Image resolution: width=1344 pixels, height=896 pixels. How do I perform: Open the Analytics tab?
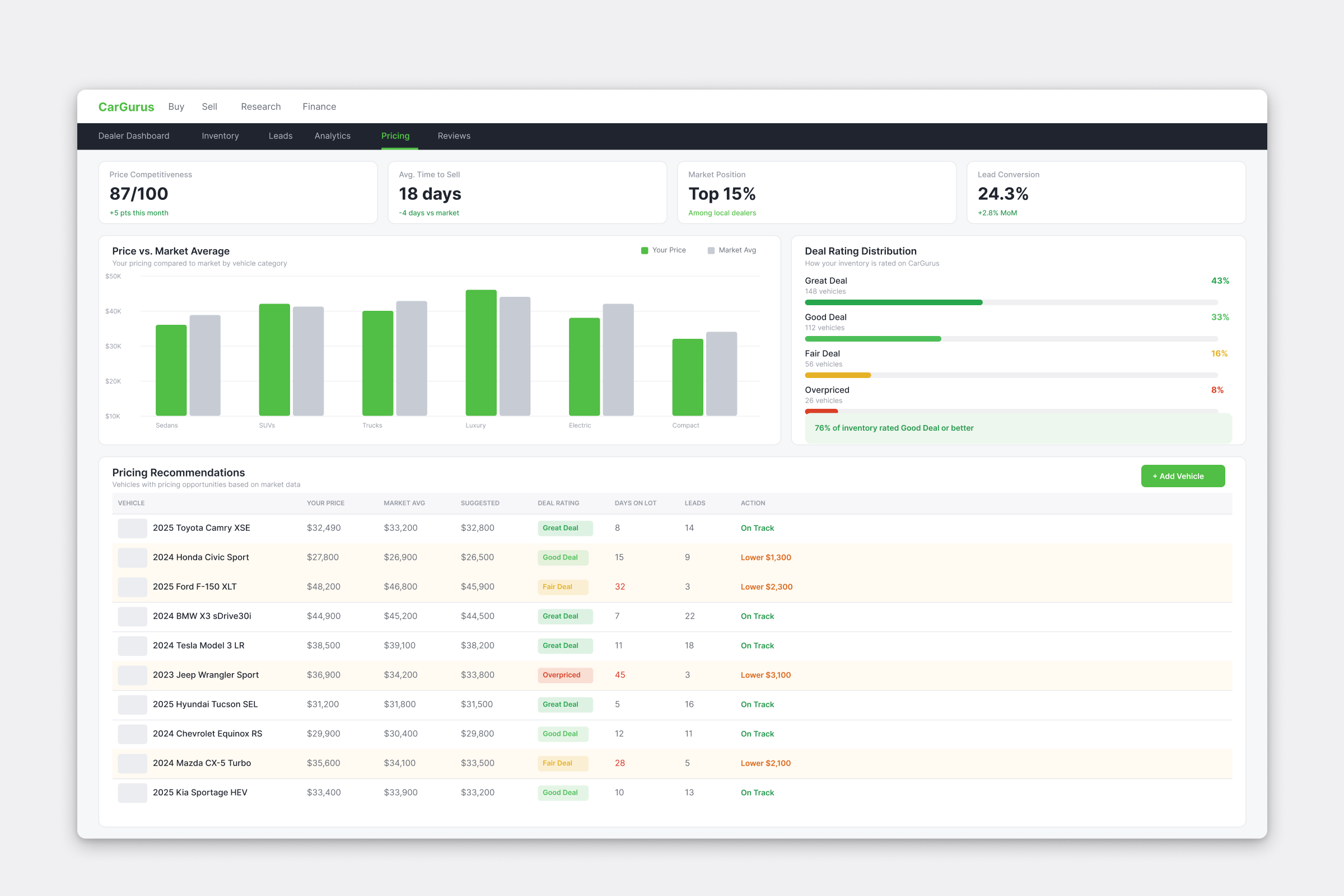(x=333, y=136)
